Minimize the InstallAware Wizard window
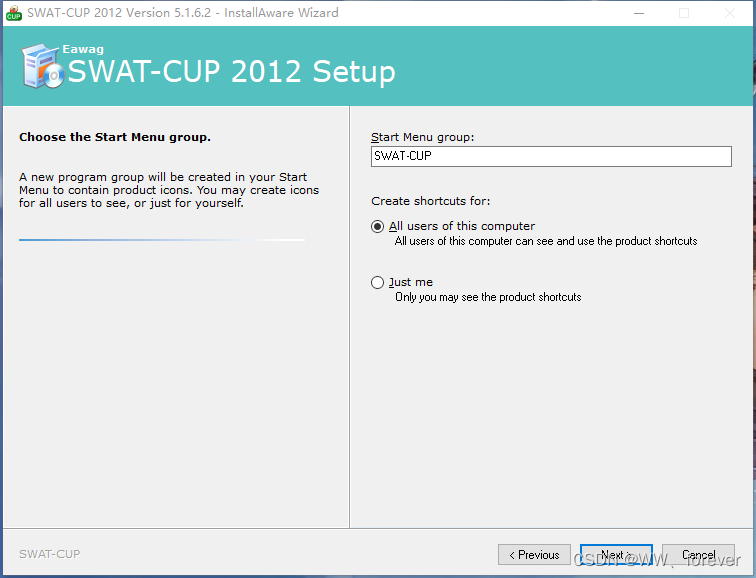This screenshot has height=578, width=756. click(639, 13)
